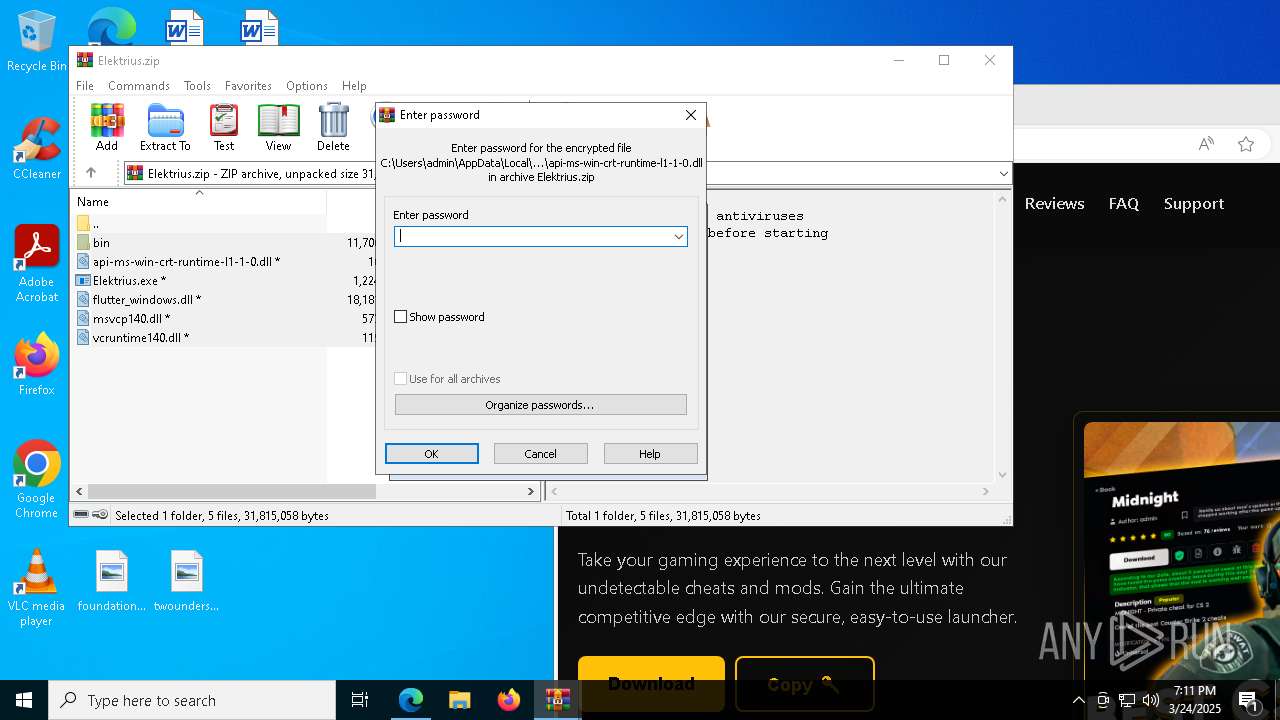The image size is (1280, 720).
Task: Open the Commands menu
Action: coord(139,86)
